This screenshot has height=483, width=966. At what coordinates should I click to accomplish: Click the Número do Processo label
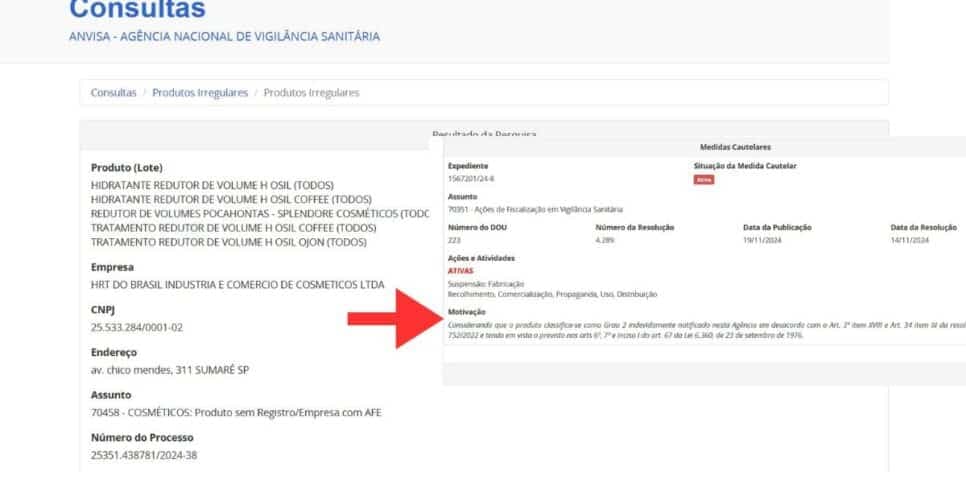[x=142, y=437]
